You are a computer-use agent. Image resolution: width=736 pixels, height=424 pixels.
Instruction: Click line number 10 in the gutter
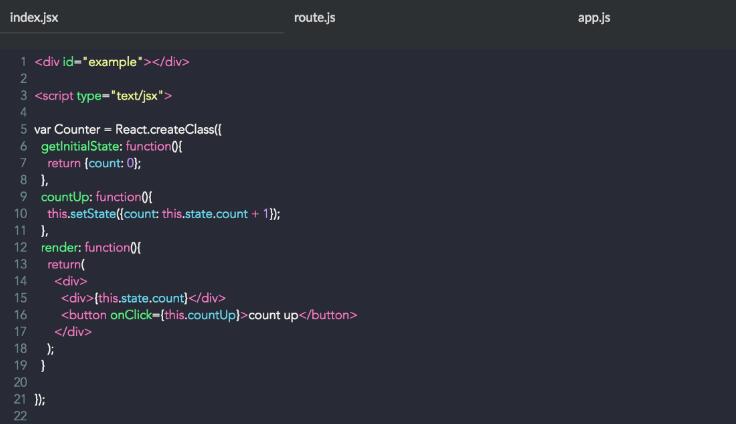[x=21, y=214]
